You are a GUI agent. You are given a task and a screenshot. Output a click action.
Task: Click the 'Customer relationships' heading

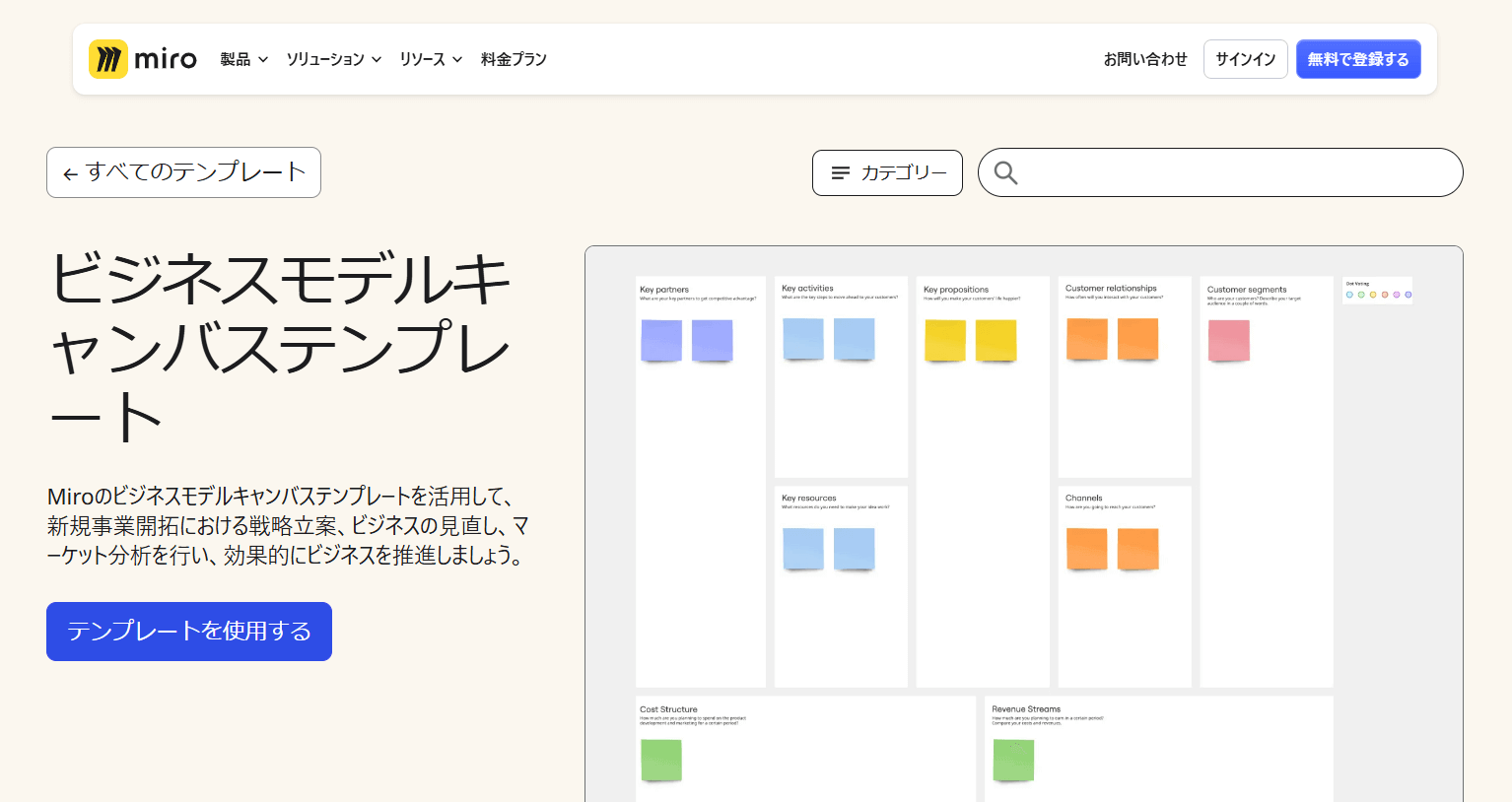coord(1111,289)
